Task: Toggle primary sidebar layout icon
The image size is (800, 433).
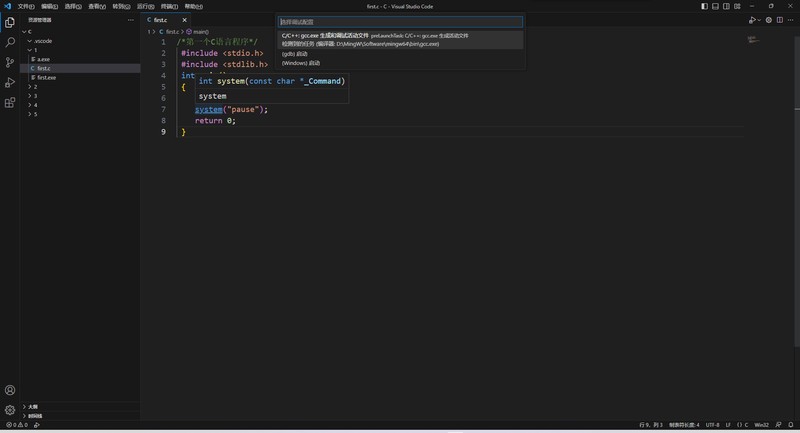Action: tap(704, 6)
